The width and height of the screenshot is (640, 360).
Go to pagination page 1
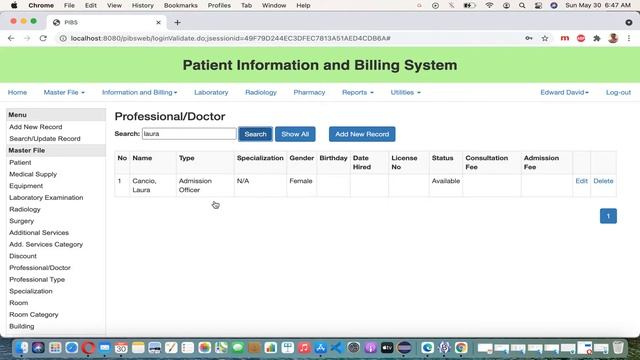click(608, 216)
